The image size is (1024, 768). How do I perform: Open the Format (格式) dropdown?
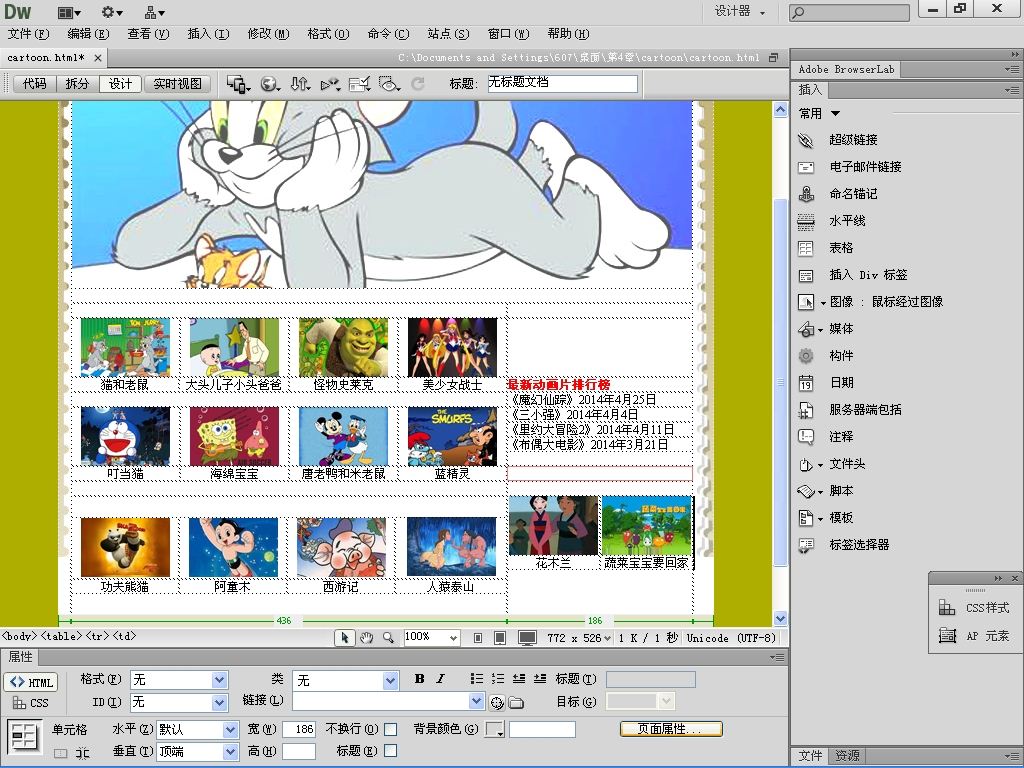coord(219,680)
